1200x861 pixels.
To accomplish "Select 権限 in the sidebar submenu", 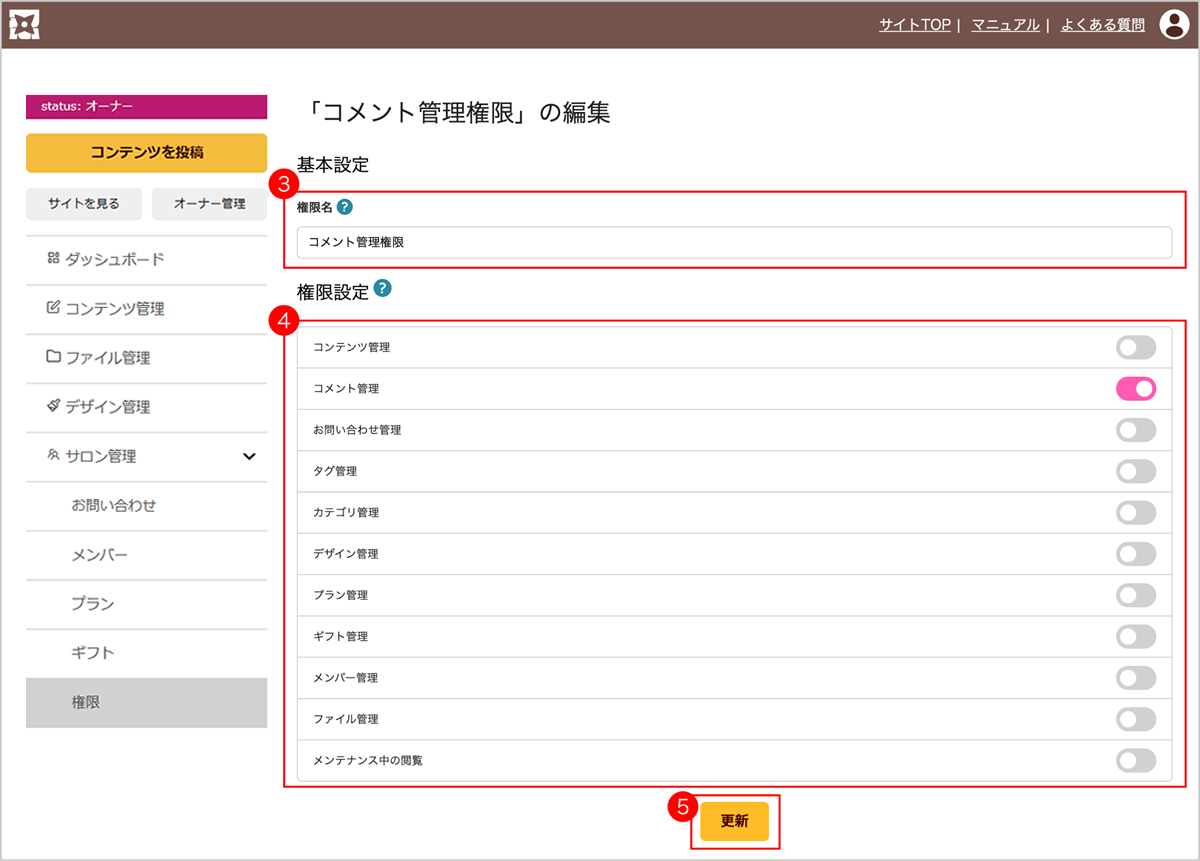I will (86, 703).
